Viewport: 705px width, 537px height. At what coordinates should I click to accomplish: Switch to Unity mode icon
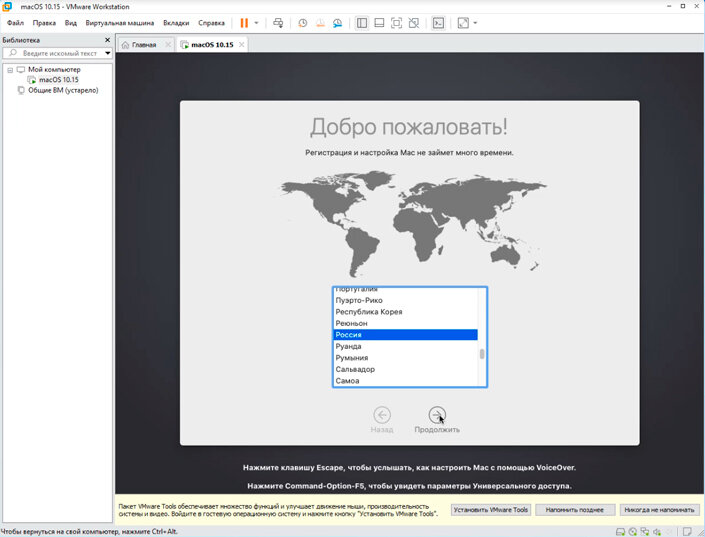[414, 23]
